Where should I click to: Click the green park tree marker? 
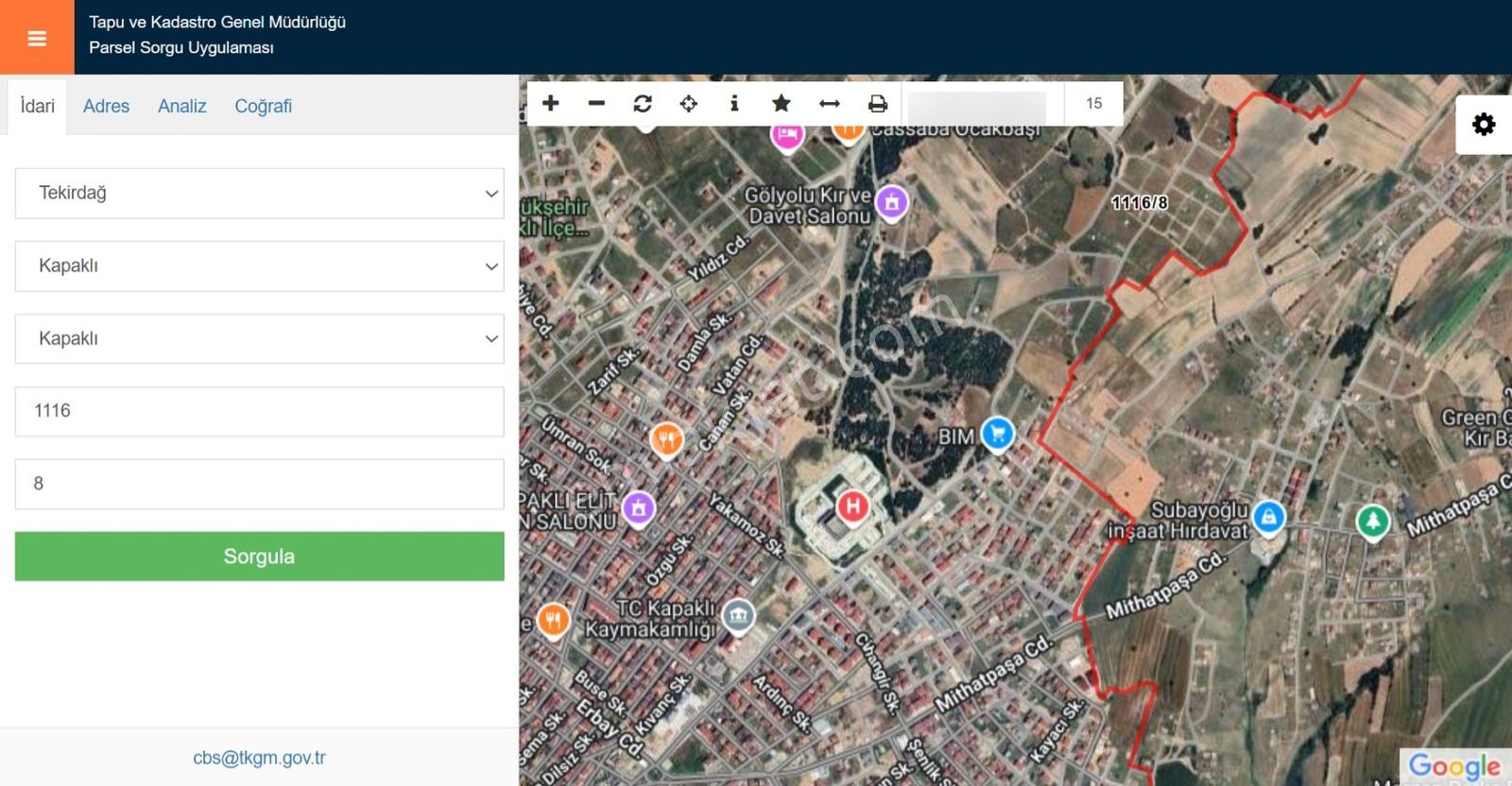pyautogui.click(x=1373, y=521)
